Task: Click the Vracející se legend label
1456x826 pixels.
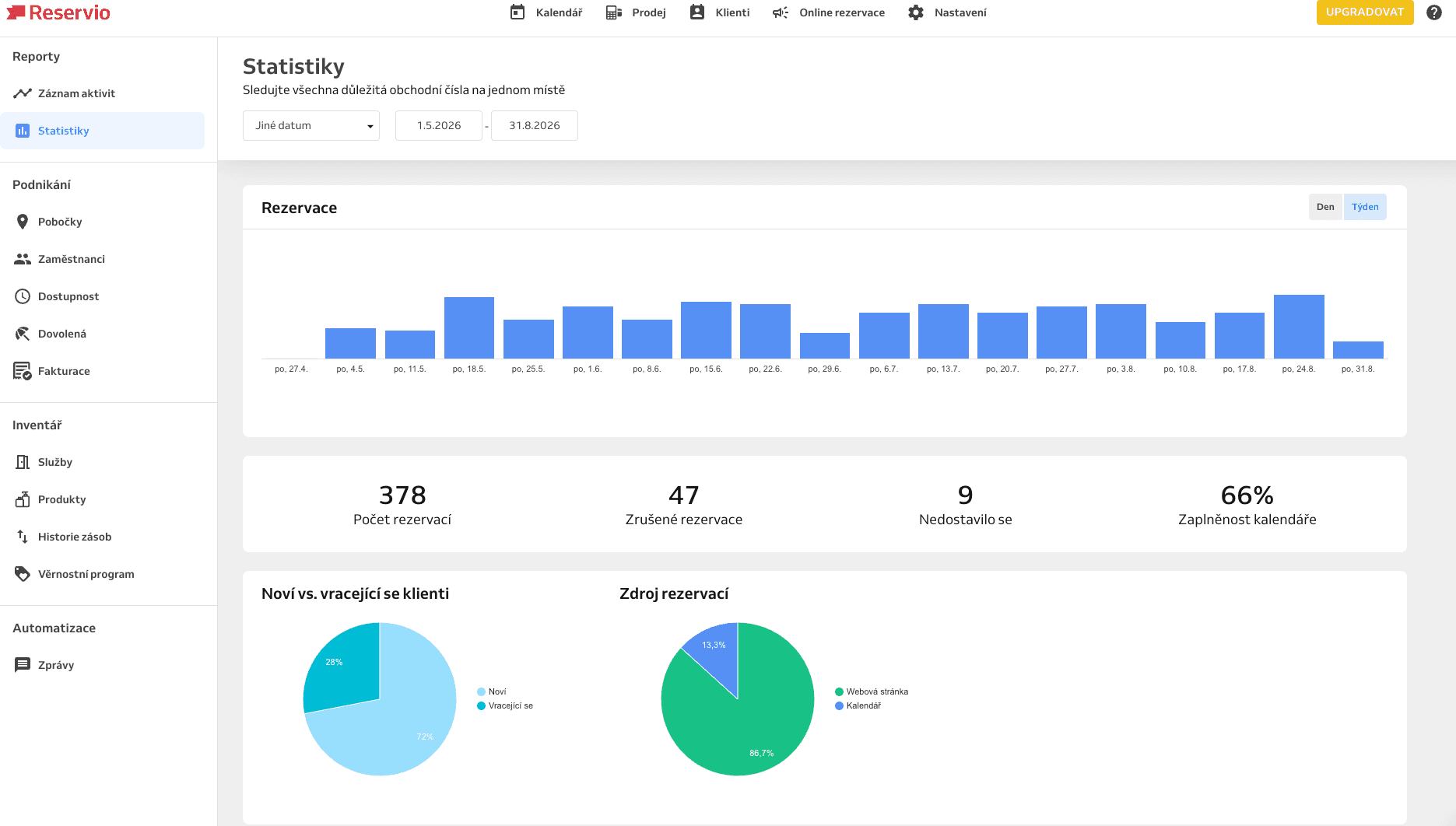Action: [510, 705]
